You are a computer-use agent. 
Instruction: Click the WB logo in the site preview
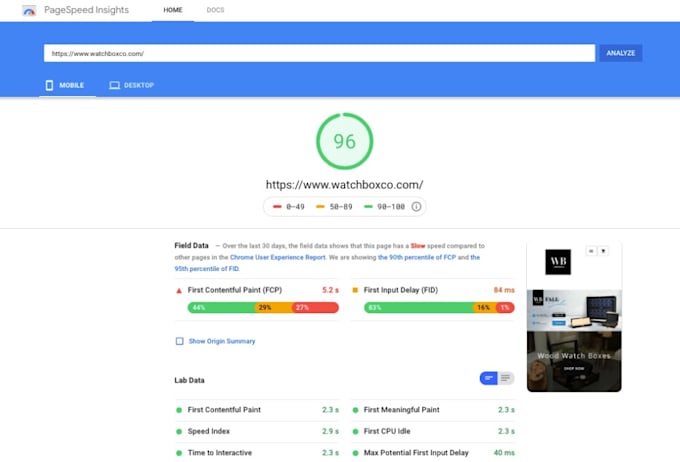click(x=558, y=262)
